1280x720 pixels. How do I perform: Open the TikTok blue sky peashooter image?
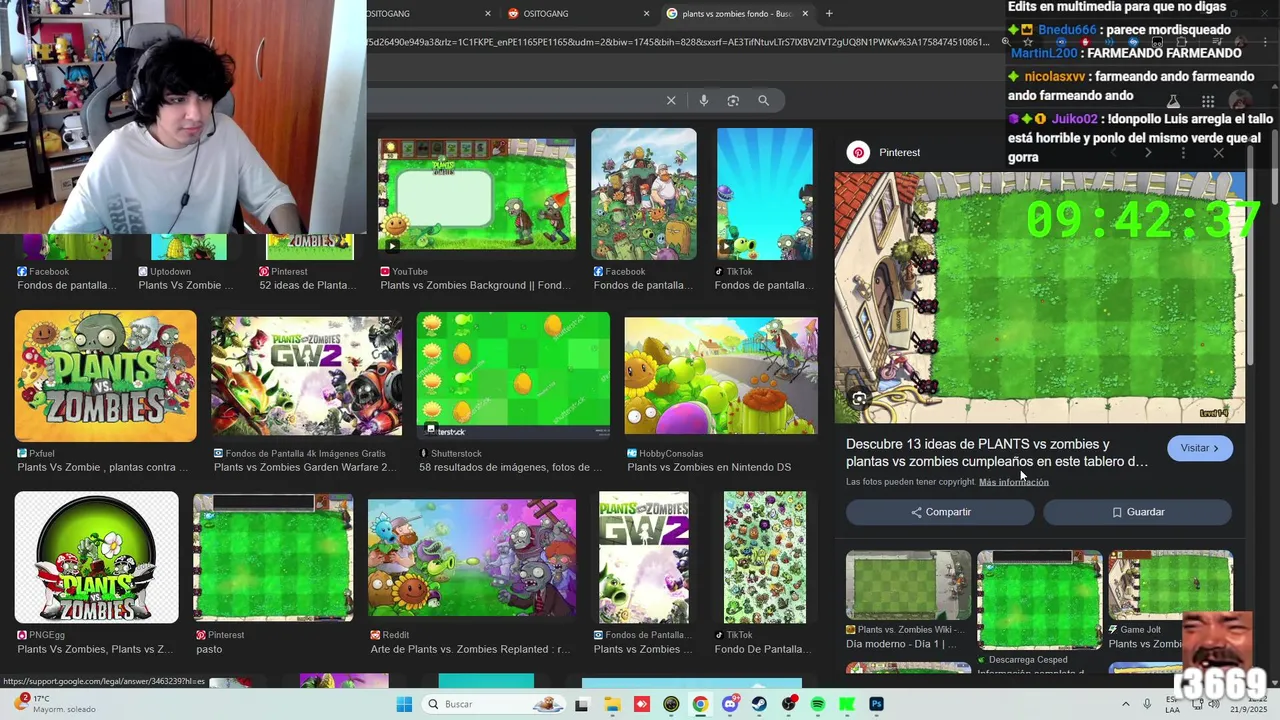pos(765,194)
